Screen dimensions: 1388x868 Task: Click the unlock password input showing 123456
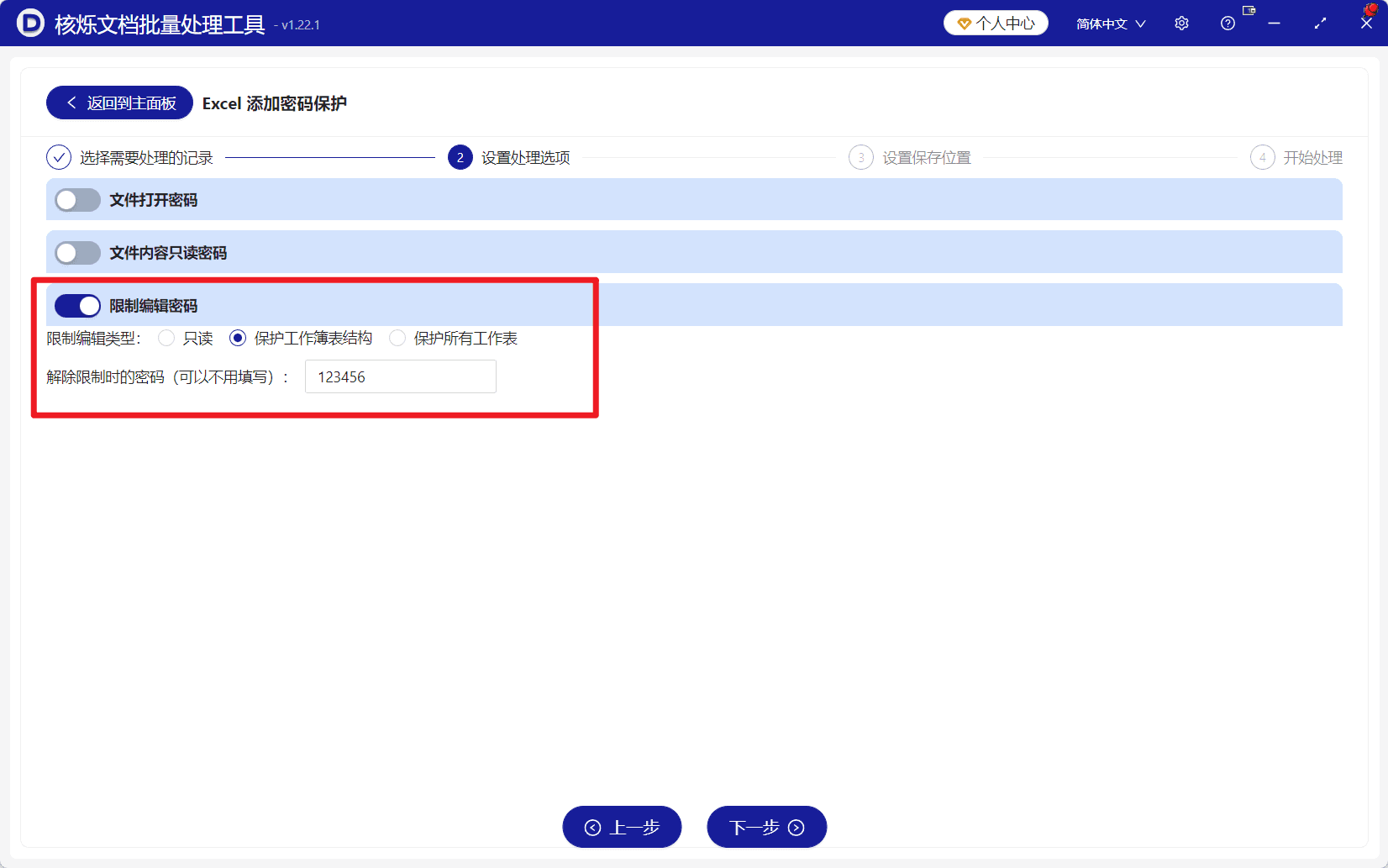[x=400, y=376]
